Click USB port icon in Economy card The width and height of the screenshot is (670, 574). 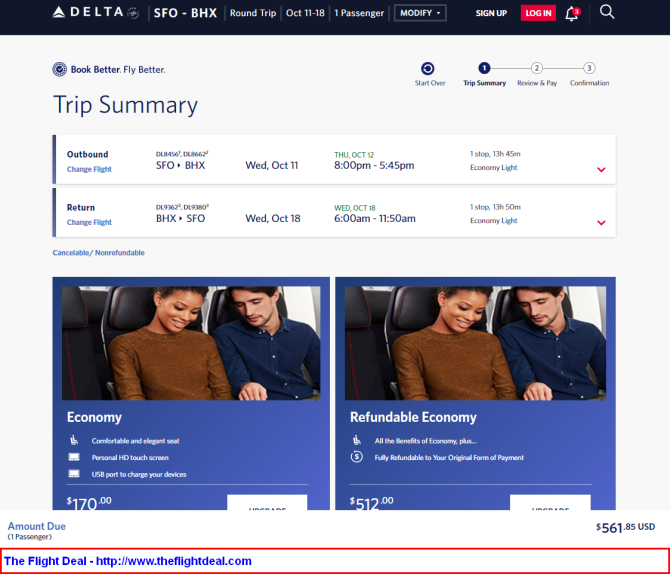74,474
